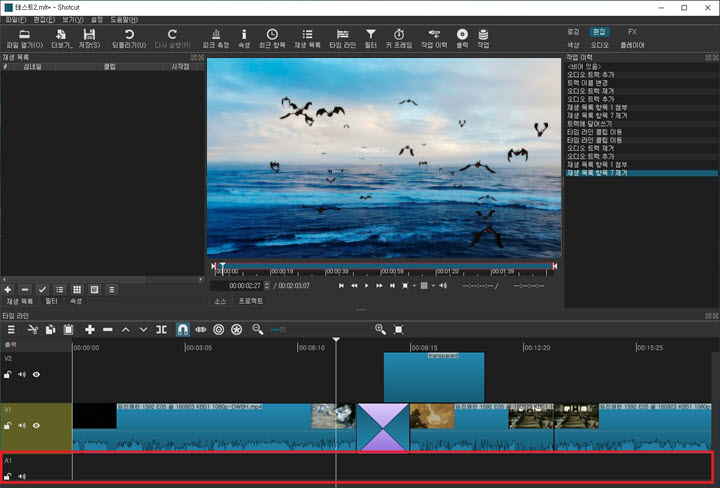
Task: Mute the A1 audio track
Action: (x=22, y=476)
